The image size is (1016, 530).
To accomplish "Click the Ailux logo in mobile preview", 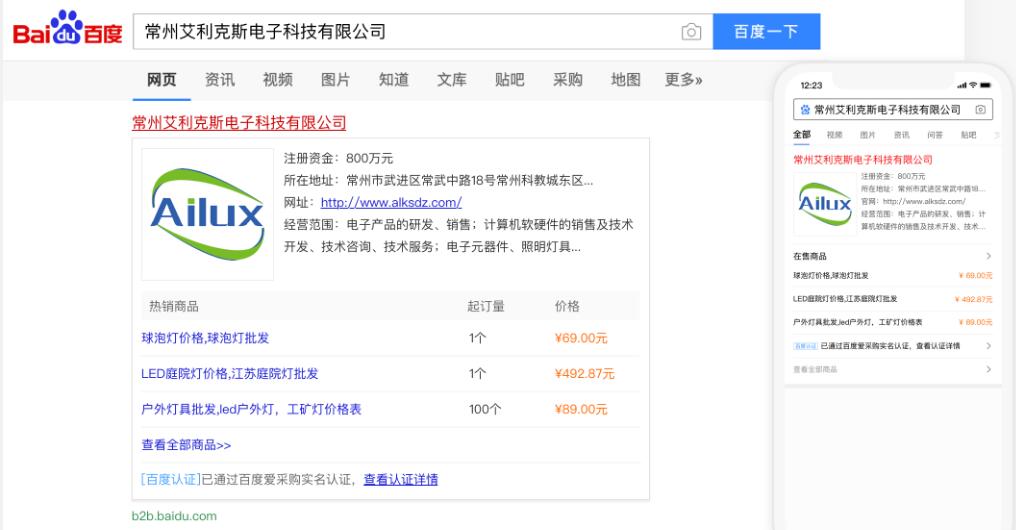I will coord(823,204).
